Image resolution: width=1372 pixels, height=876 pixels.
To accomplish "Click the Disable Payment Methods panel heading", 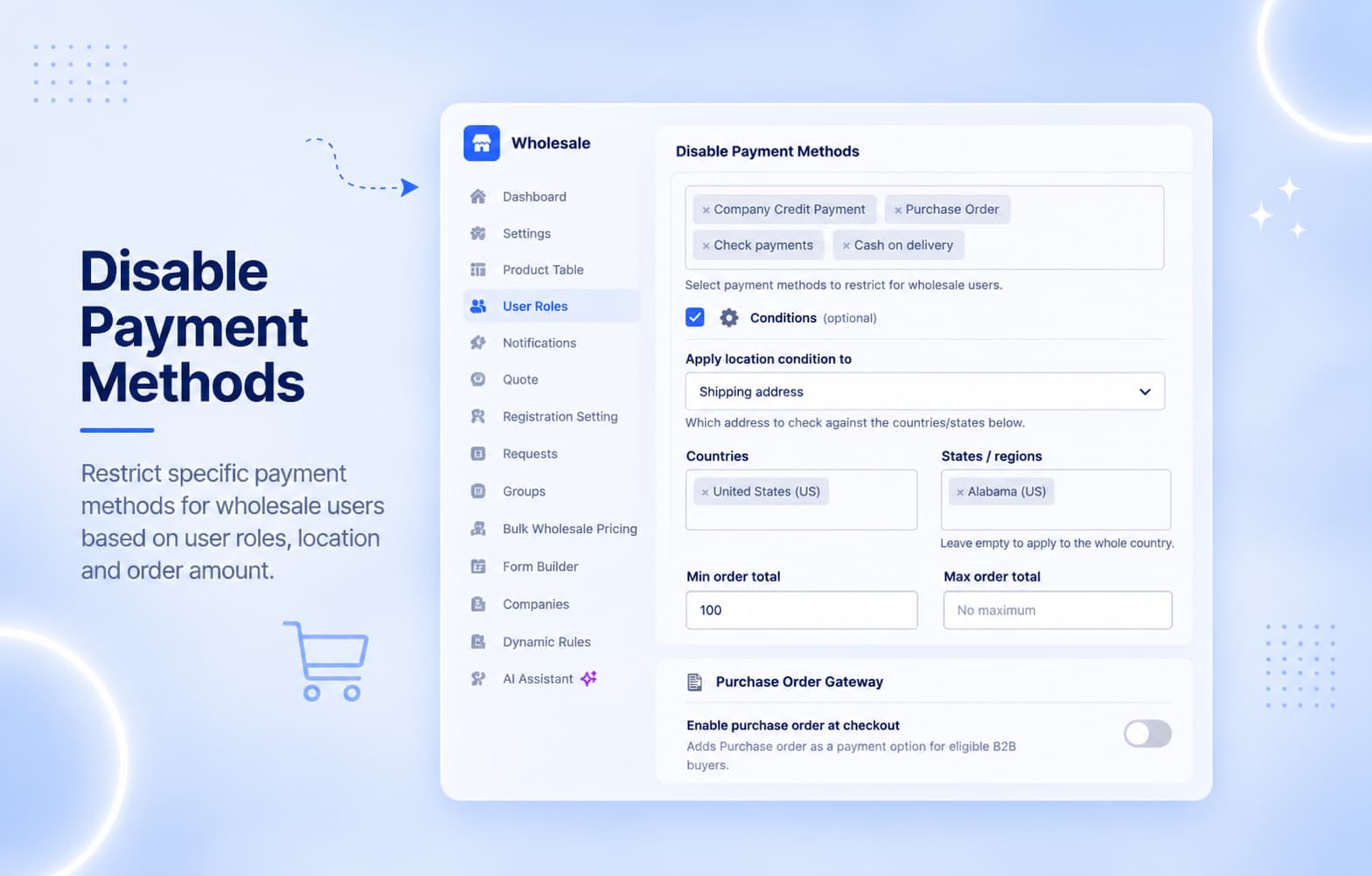I will [x=768, y=151].
